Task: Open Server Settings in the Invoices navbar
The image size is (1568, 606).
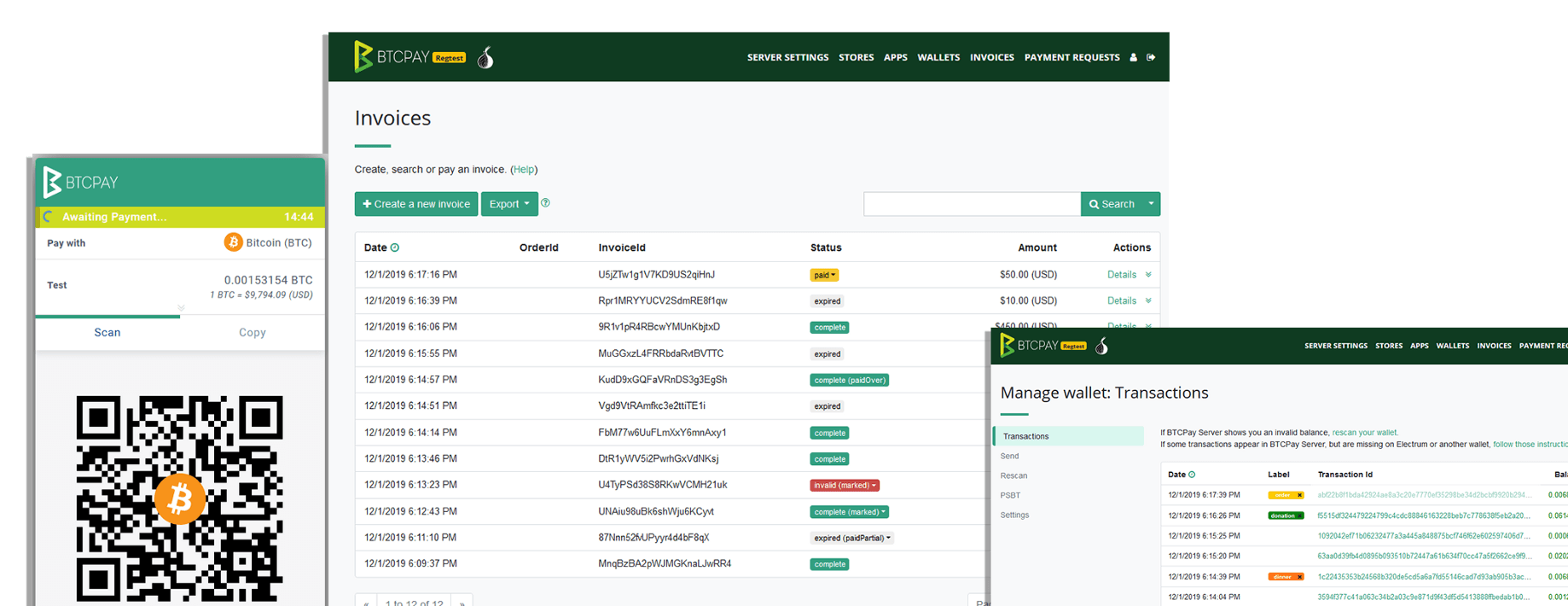Action: (x=787, y=57)
